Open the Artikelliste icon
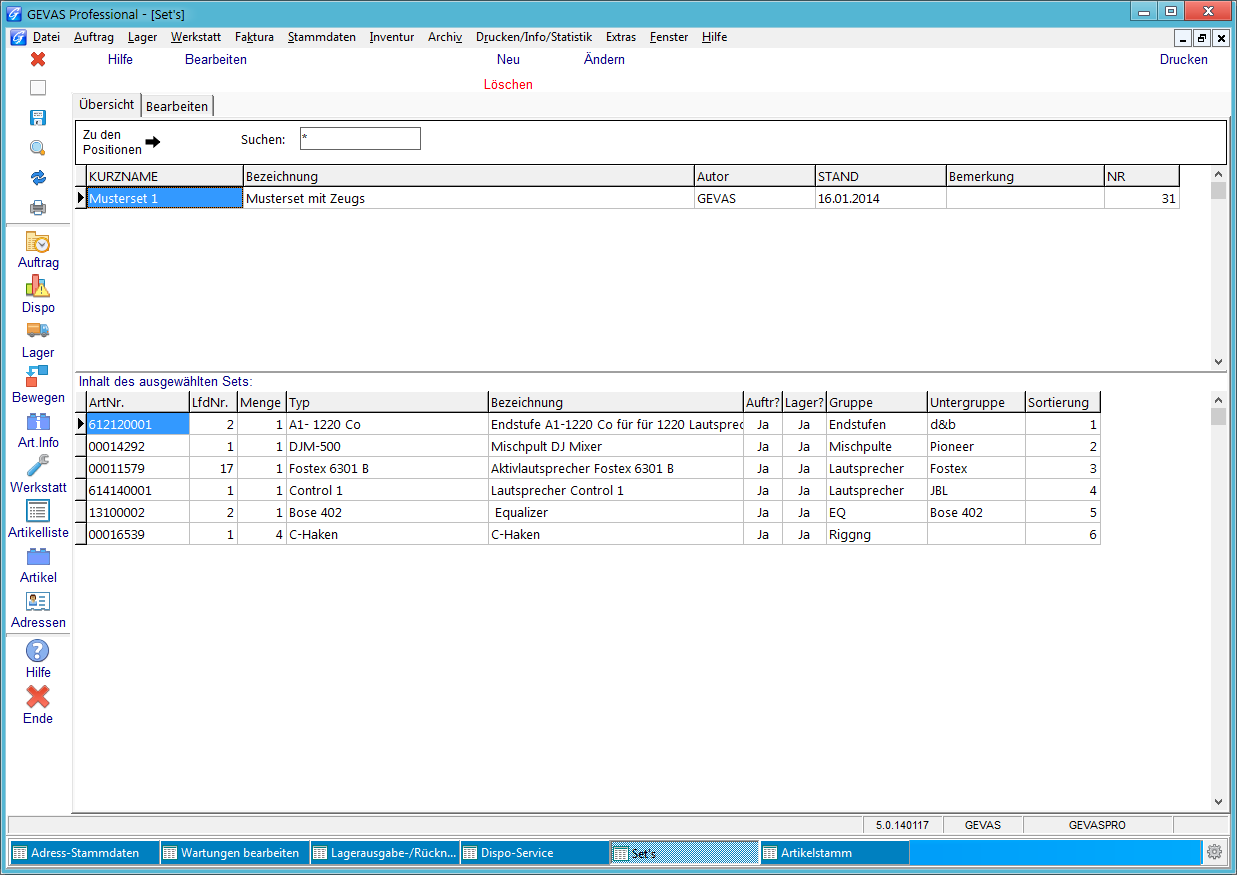Viewport: 1237px width, 875px height. click(x=38, y=511)
